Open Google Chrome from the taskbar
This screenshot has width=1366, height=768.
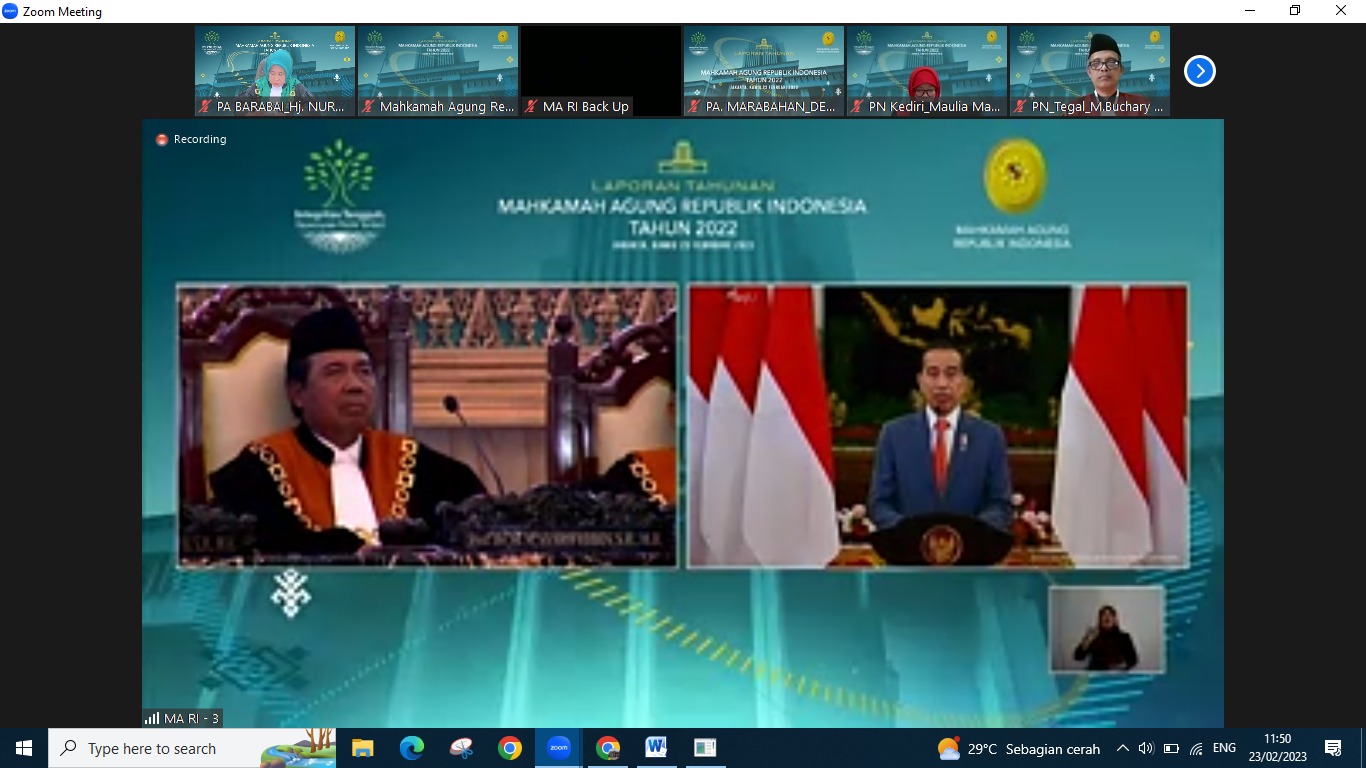(x=510, y=748)
